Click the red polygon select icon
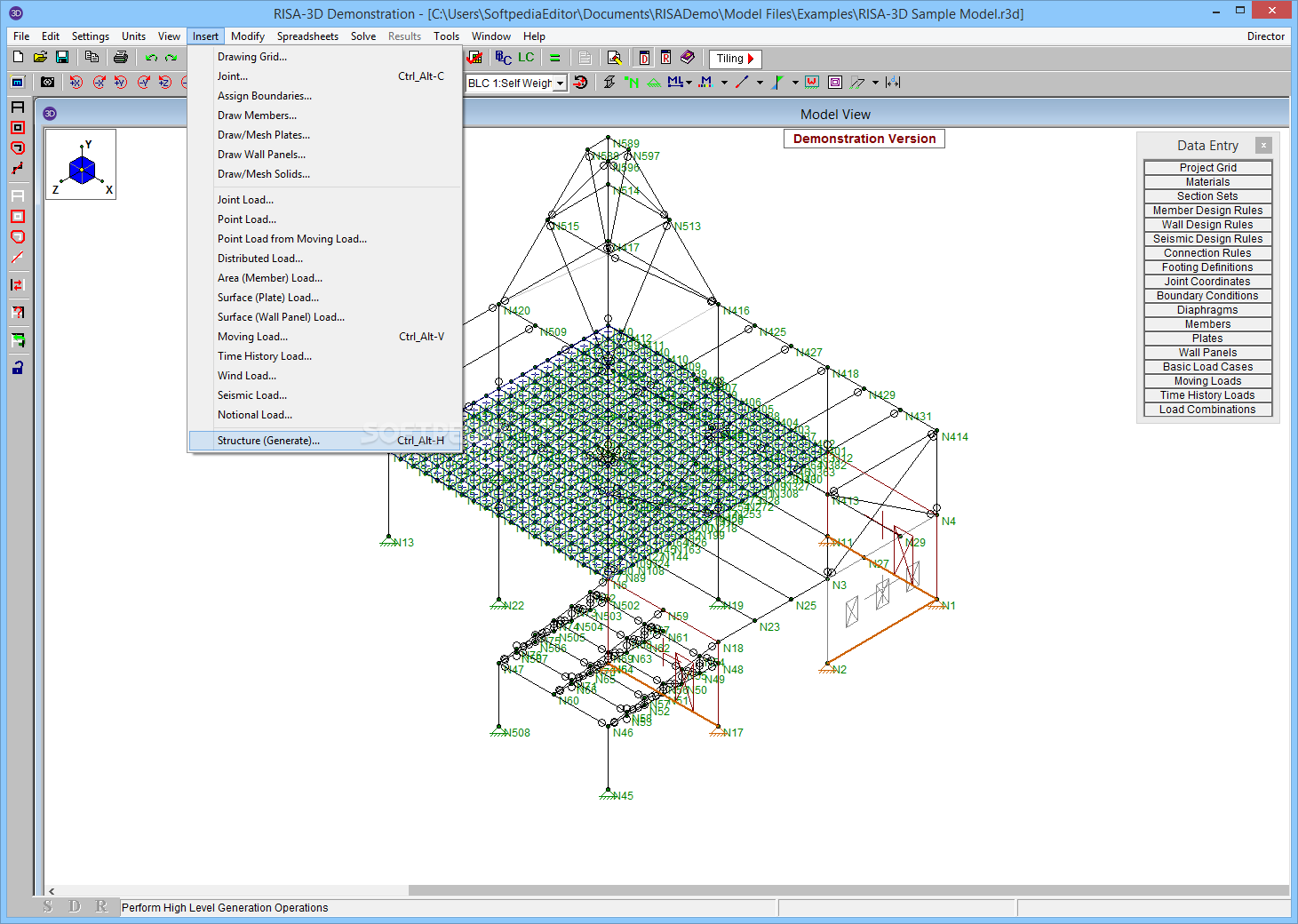 pyautogui.click(x=18, y=148)
